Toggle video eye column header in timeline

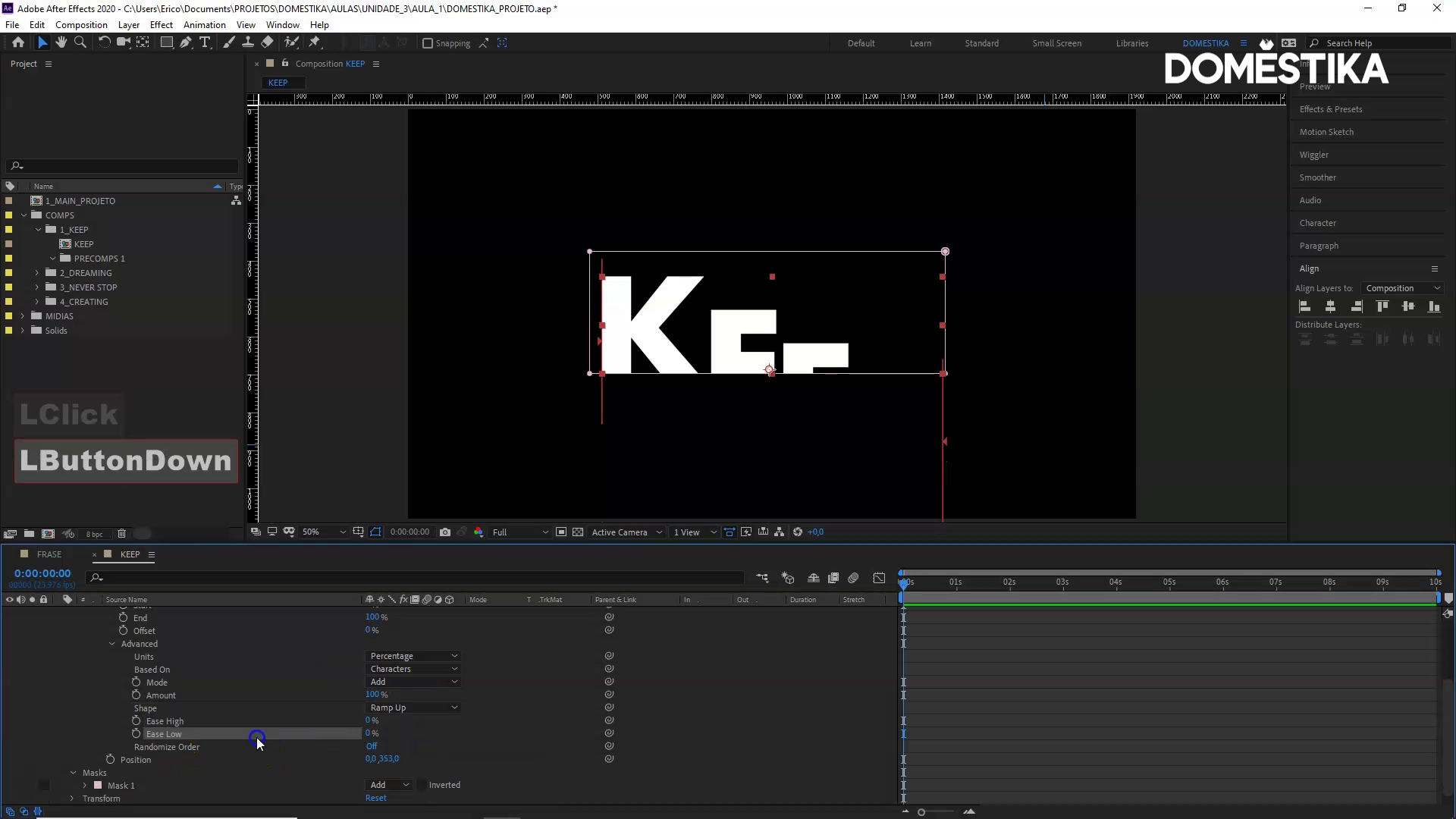9,600
